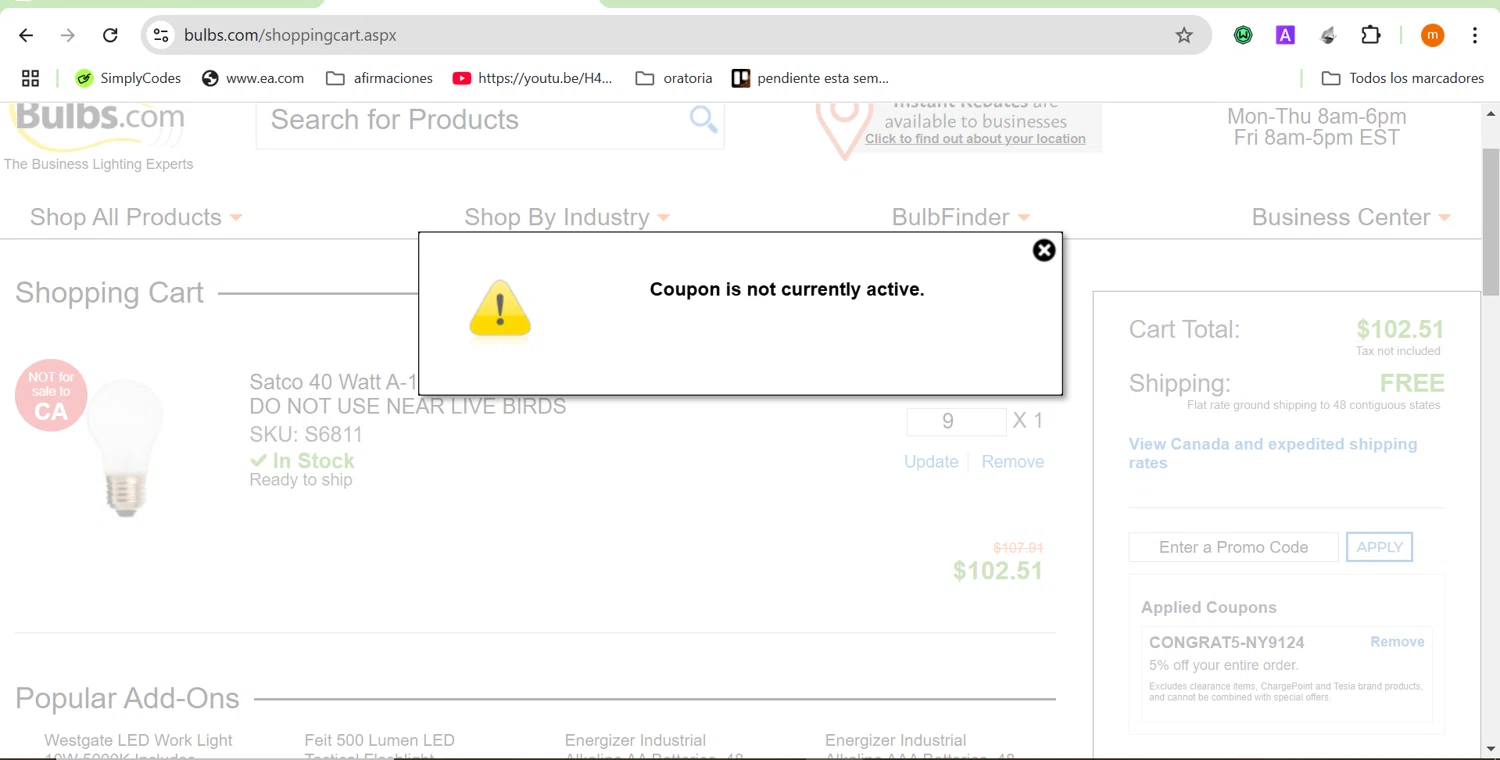This screenshot has width=1500, height=760.
Task: Expand the Shop By Industry menu
Action: pos(567,217)
